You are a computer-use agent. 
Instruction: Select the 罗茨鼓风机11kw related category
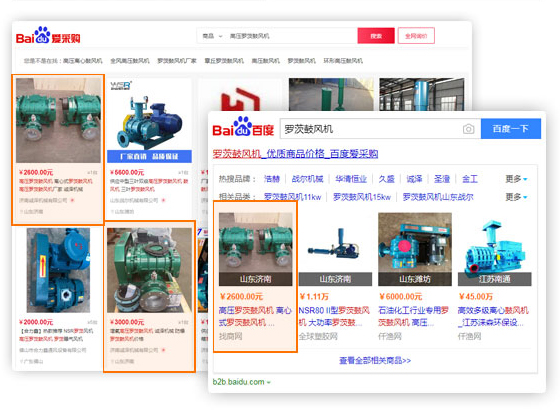coord(292,197)
